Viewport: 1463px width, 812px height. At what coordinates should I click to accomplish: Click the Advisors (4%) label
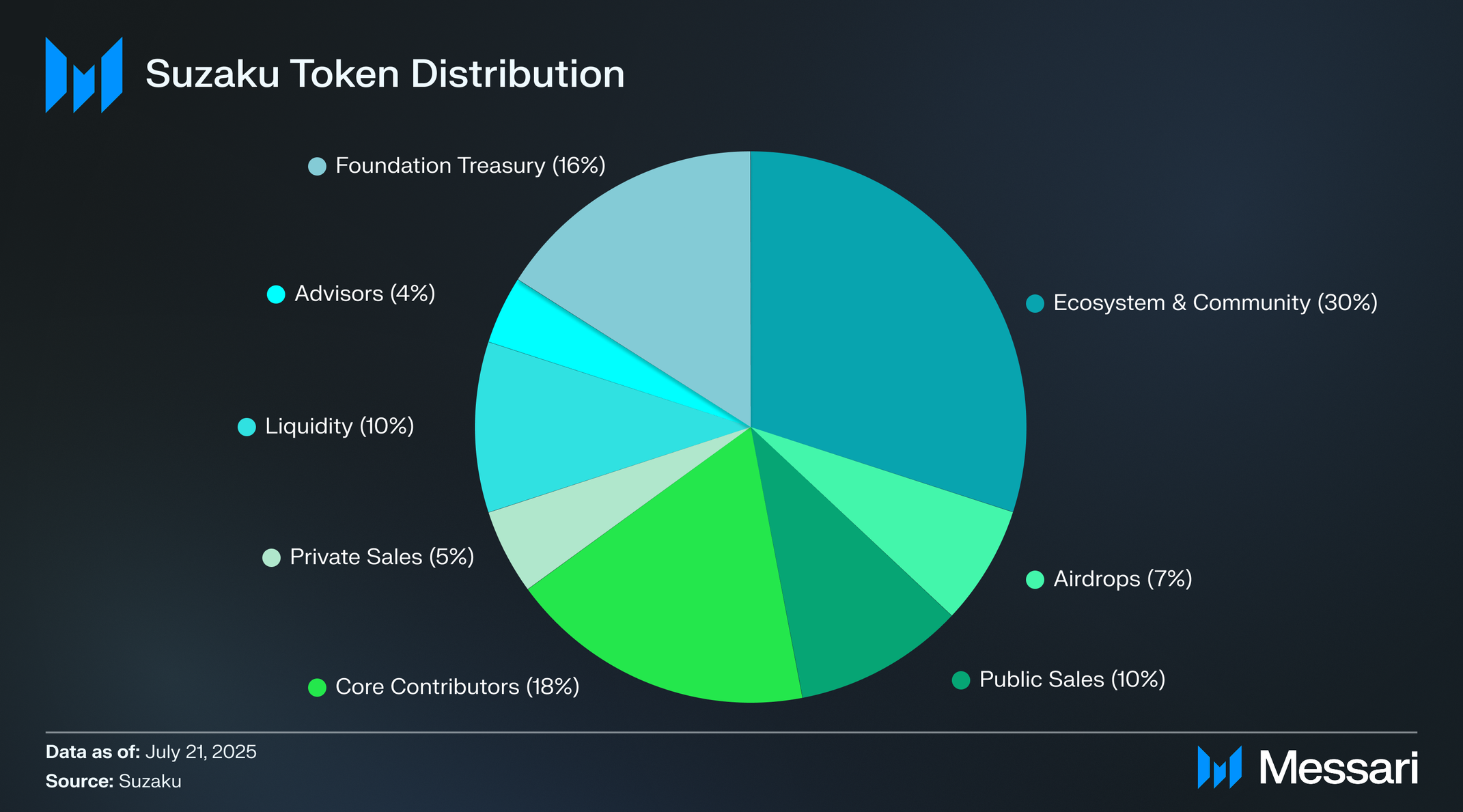365,294
